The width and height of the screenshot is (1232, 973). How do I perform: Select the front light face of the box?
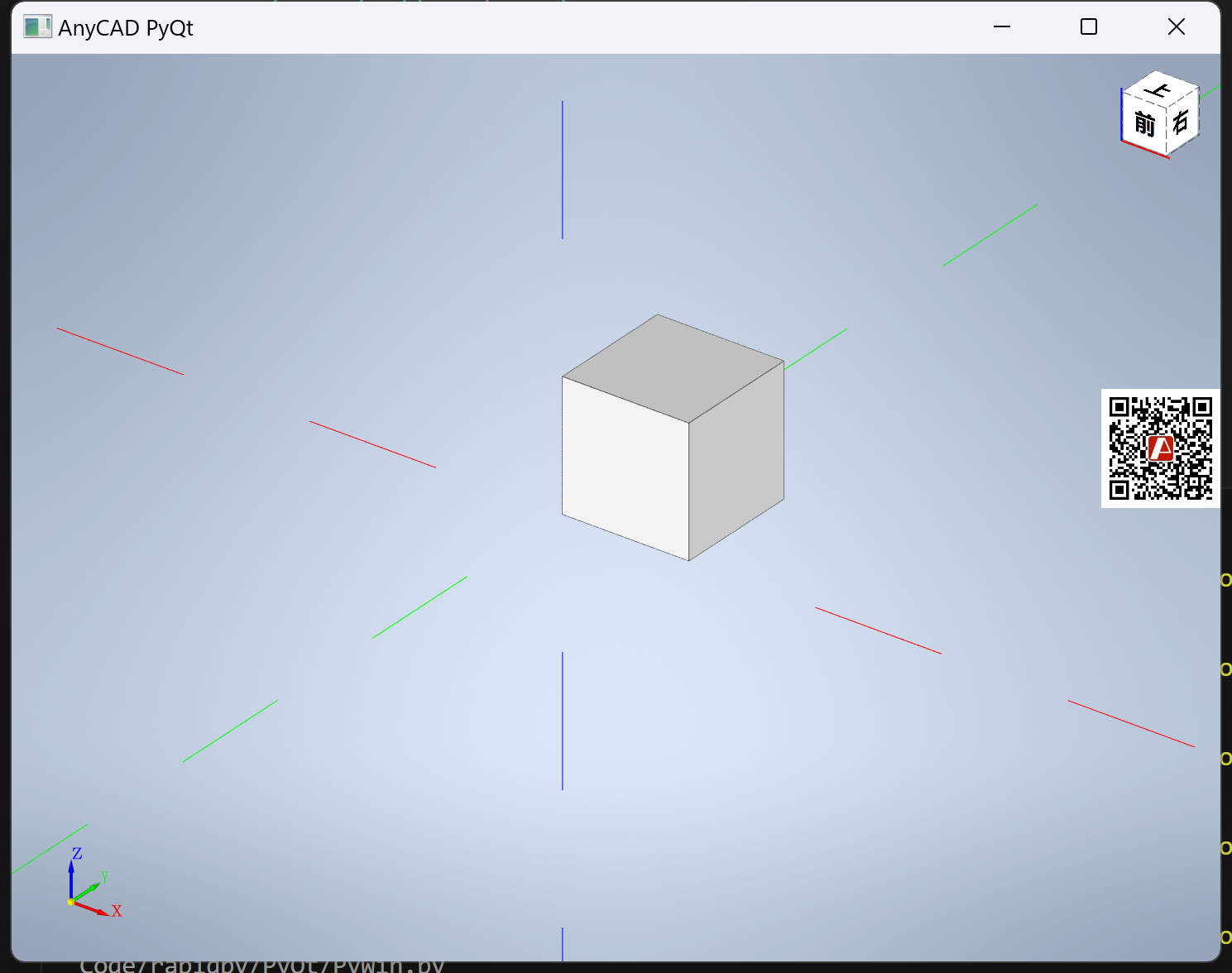click(x=626, y=467)
